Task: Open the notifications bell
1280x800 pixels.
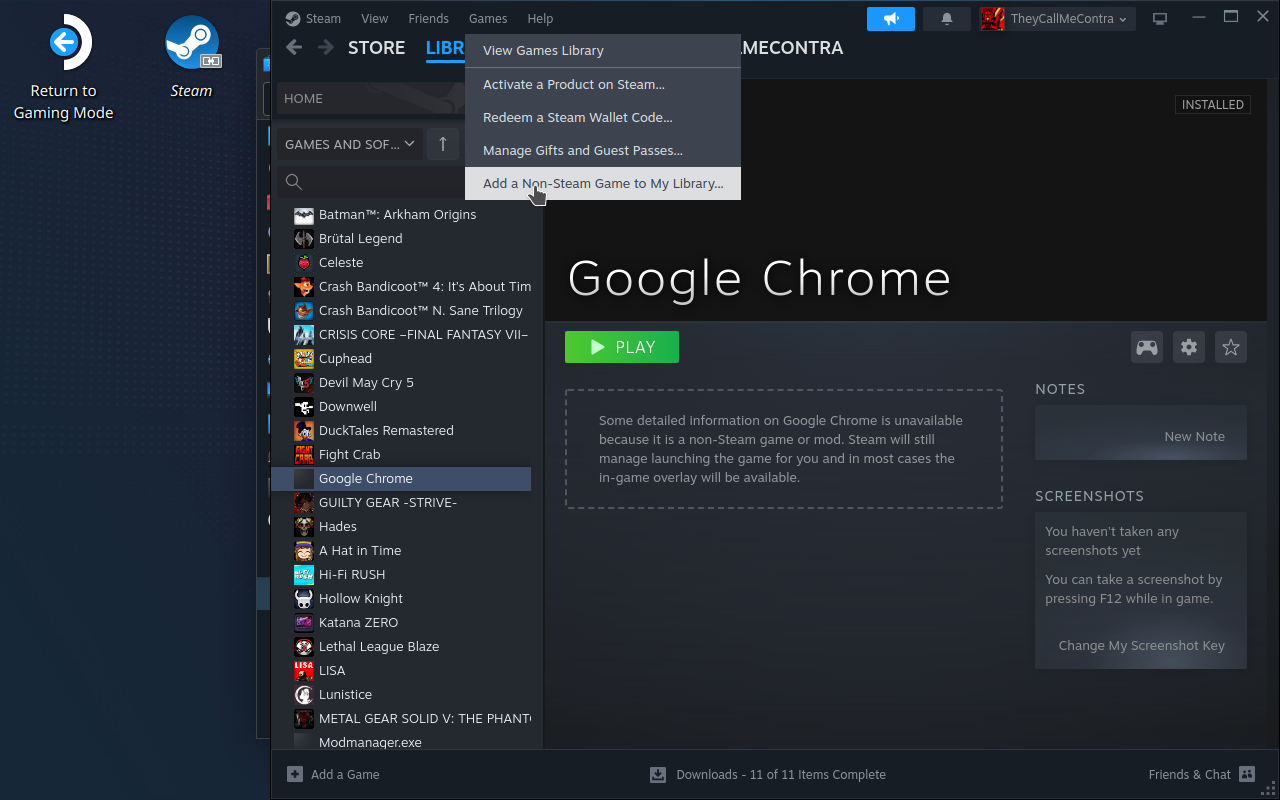Action: (947, 18)
